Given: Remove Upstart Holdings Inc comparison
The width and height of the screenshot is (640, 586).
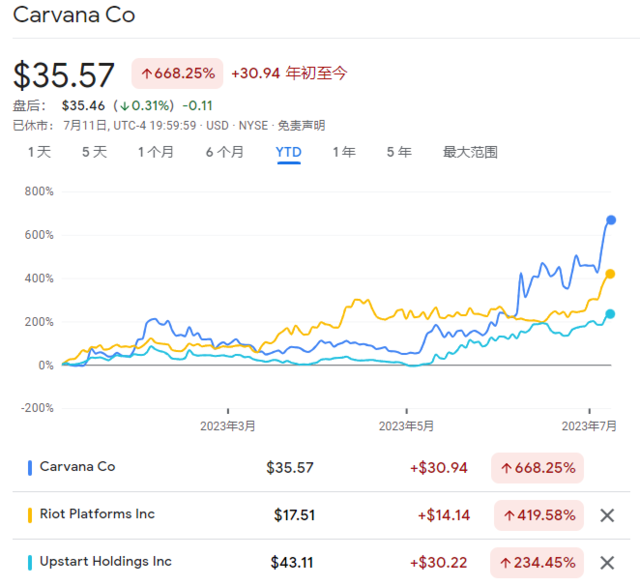Looking at the screenshot, I should 607,563.
